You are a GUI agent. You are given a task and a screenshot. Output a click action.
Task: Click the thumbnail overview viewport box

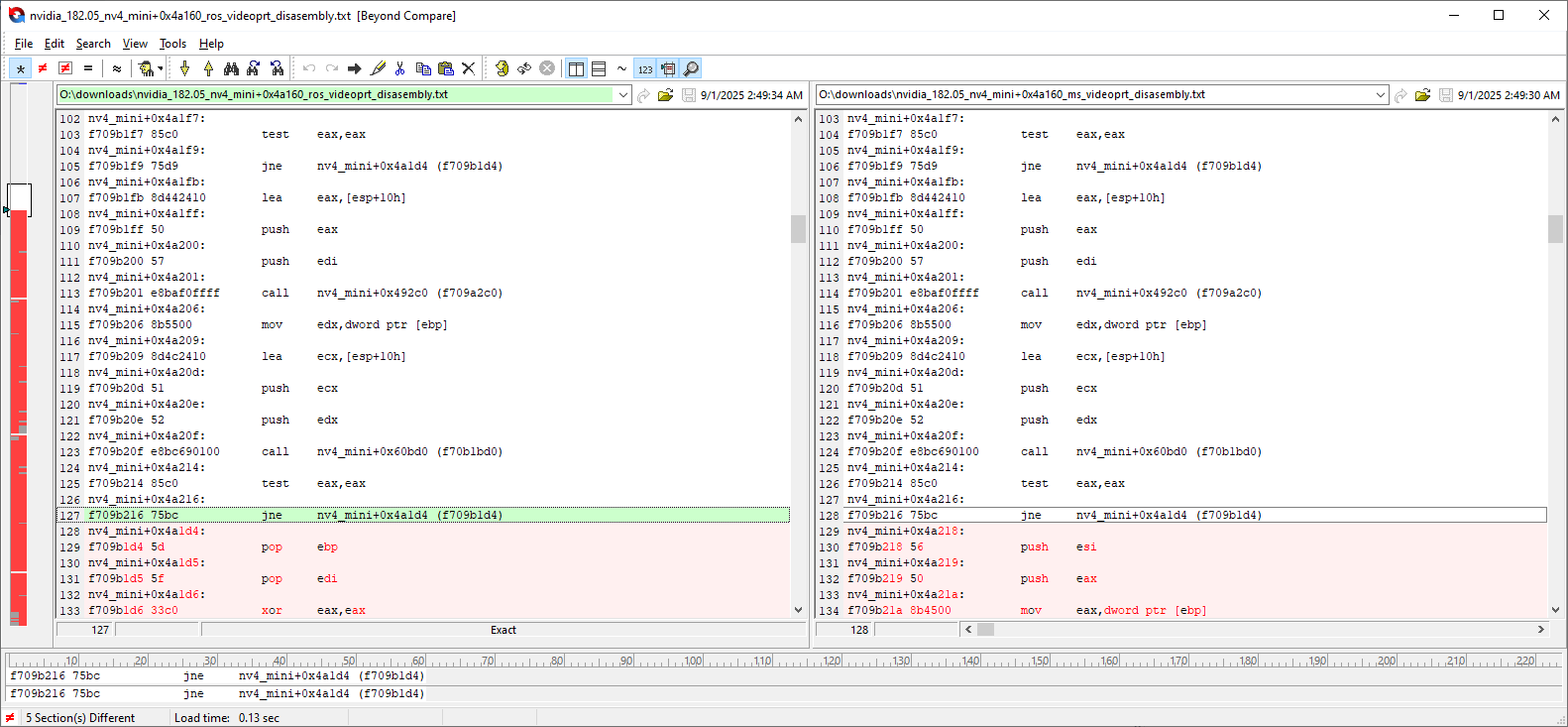(x=19, y=199)
